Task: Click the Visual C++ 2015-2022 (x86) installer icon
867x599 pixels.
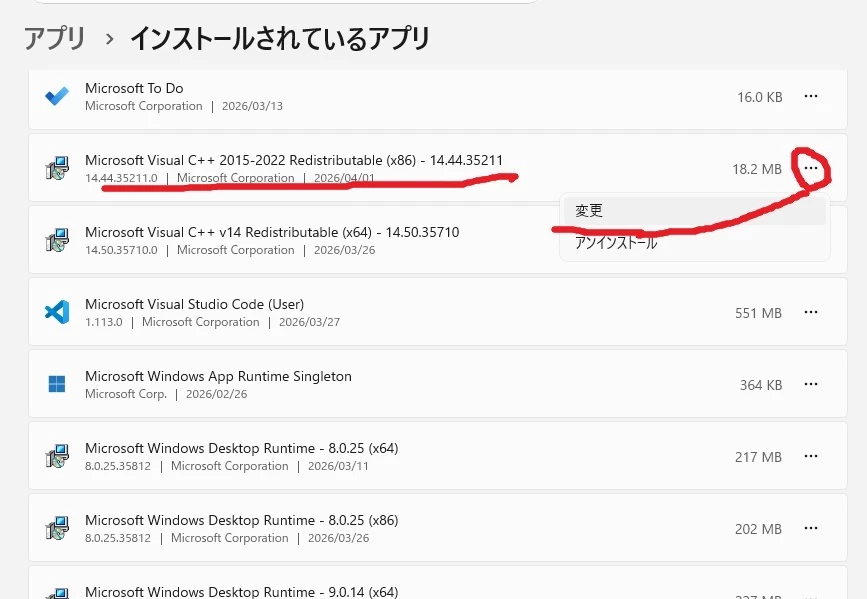Action: click(57, 168)
